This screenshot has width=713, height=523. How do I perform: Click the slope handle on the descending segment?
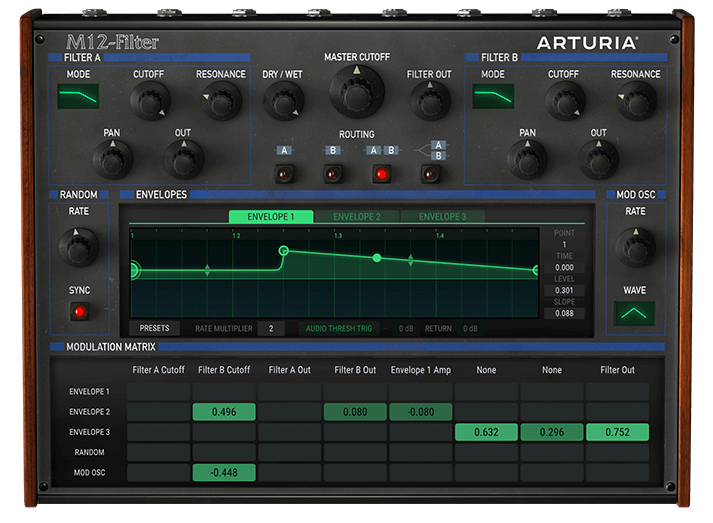pyautogui.click(x=411, y=261)
